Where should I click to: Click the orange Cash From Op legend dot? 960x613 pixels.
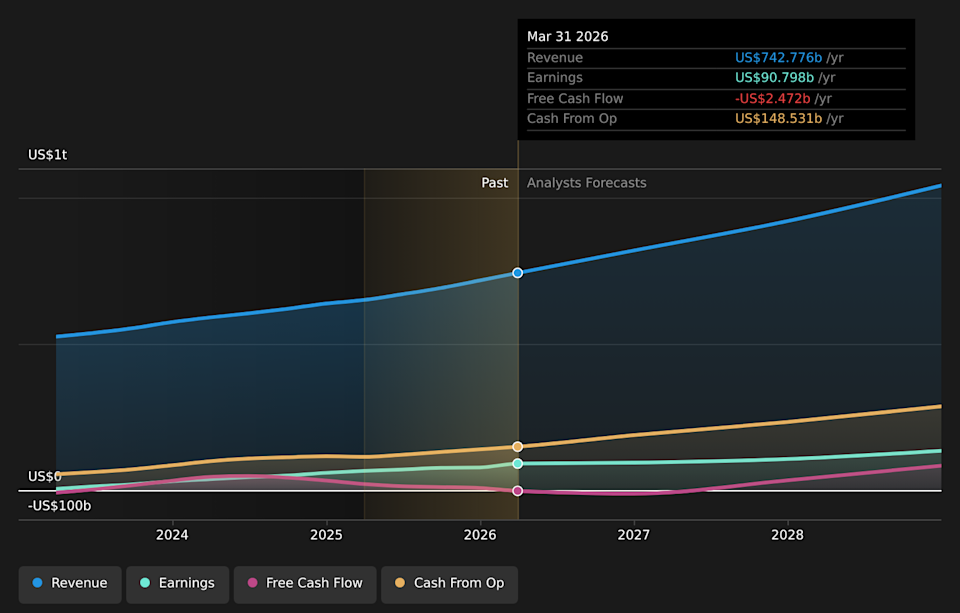[x=400, y=583]
